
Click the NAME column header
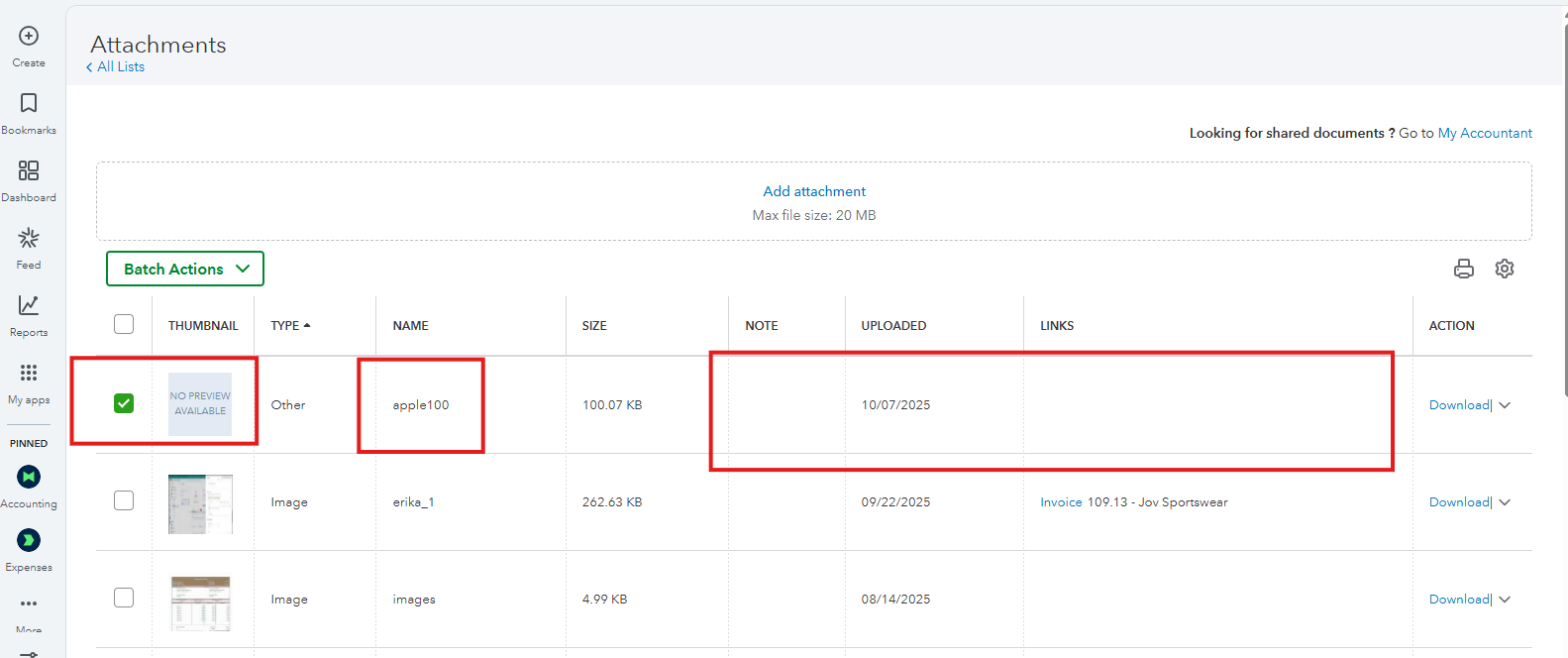[411, 325]
